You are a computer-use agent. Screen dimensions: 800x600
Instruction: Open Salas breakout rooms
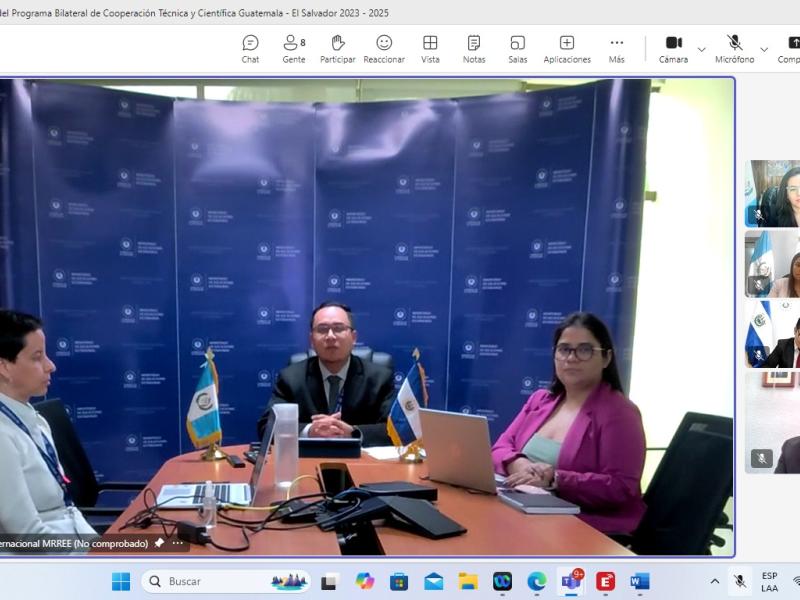(517, 48)
